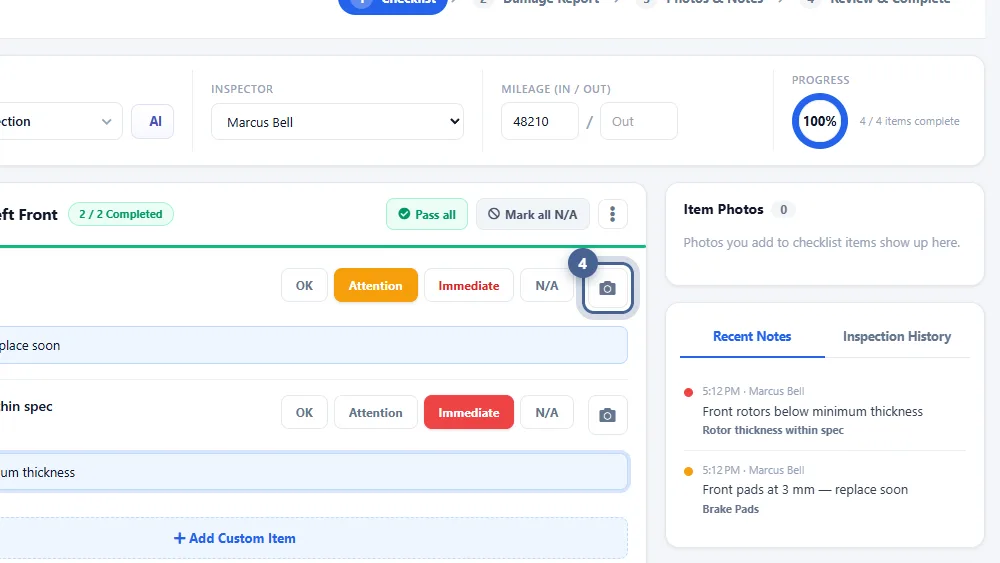Mark rotor thickness item N/A
The height and width of the screenshot is (563, 1000).
point(547,413)
